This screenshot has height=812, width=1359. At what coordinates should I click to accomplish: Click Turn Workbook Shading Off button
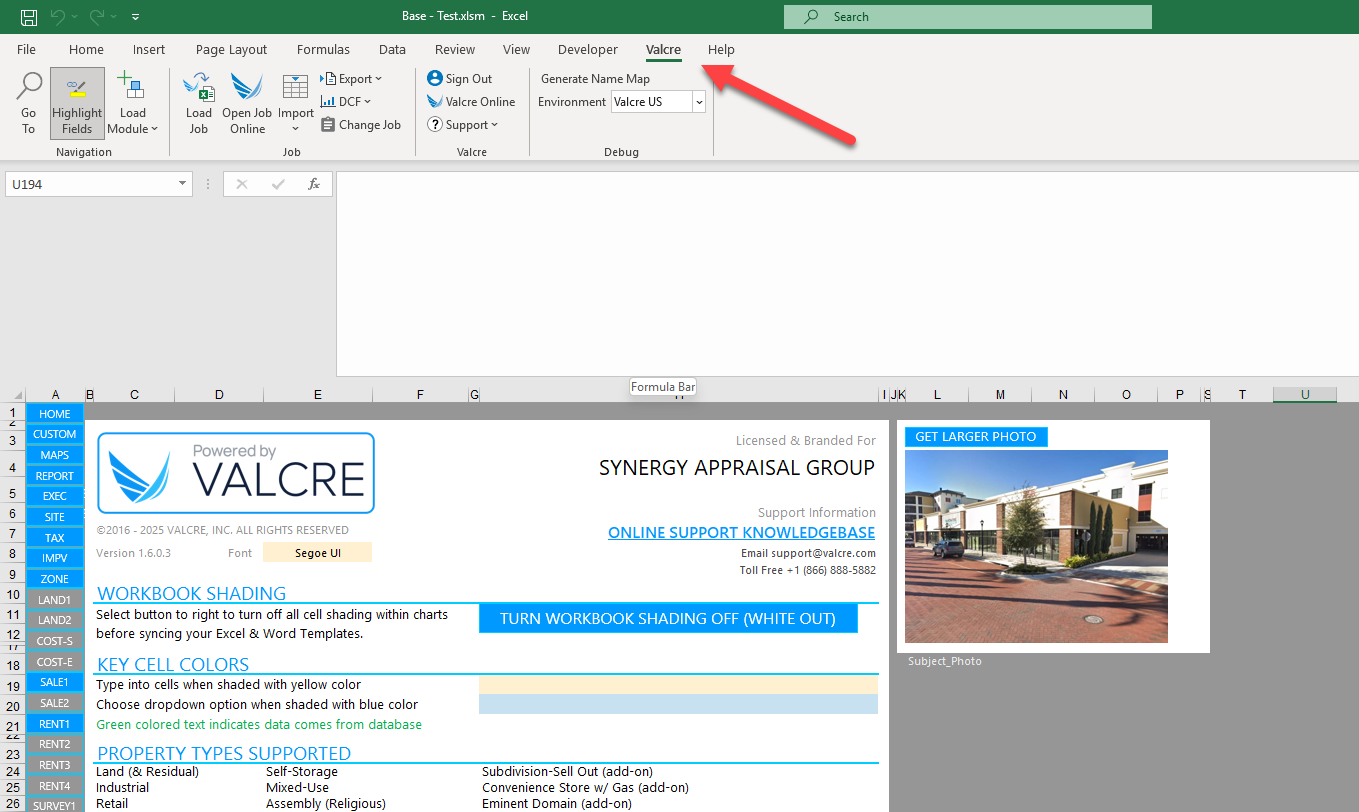point(668,619)
